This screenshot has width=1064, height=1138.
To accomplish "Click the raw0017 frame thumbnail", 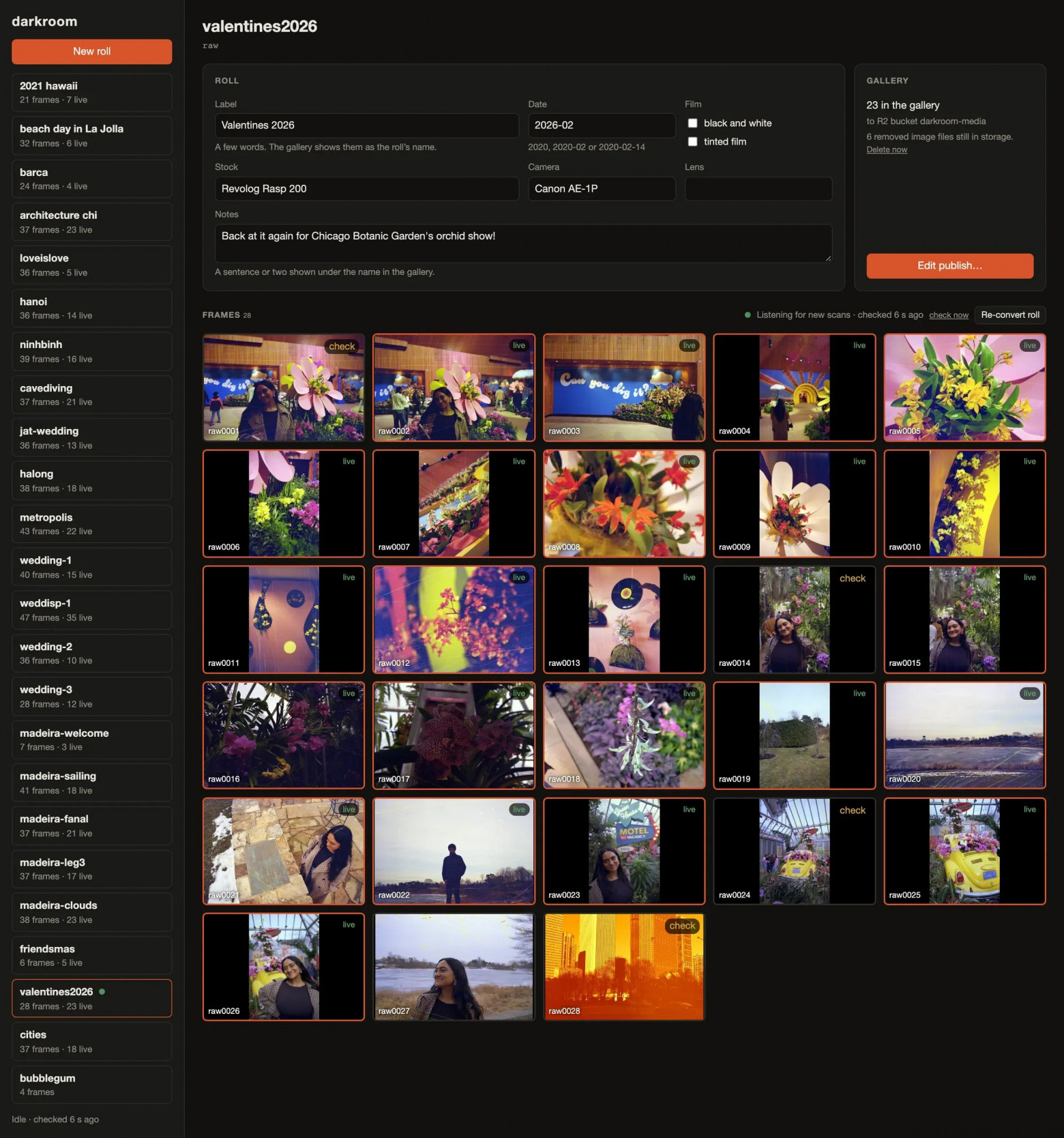I will click(x=454, y=735).
